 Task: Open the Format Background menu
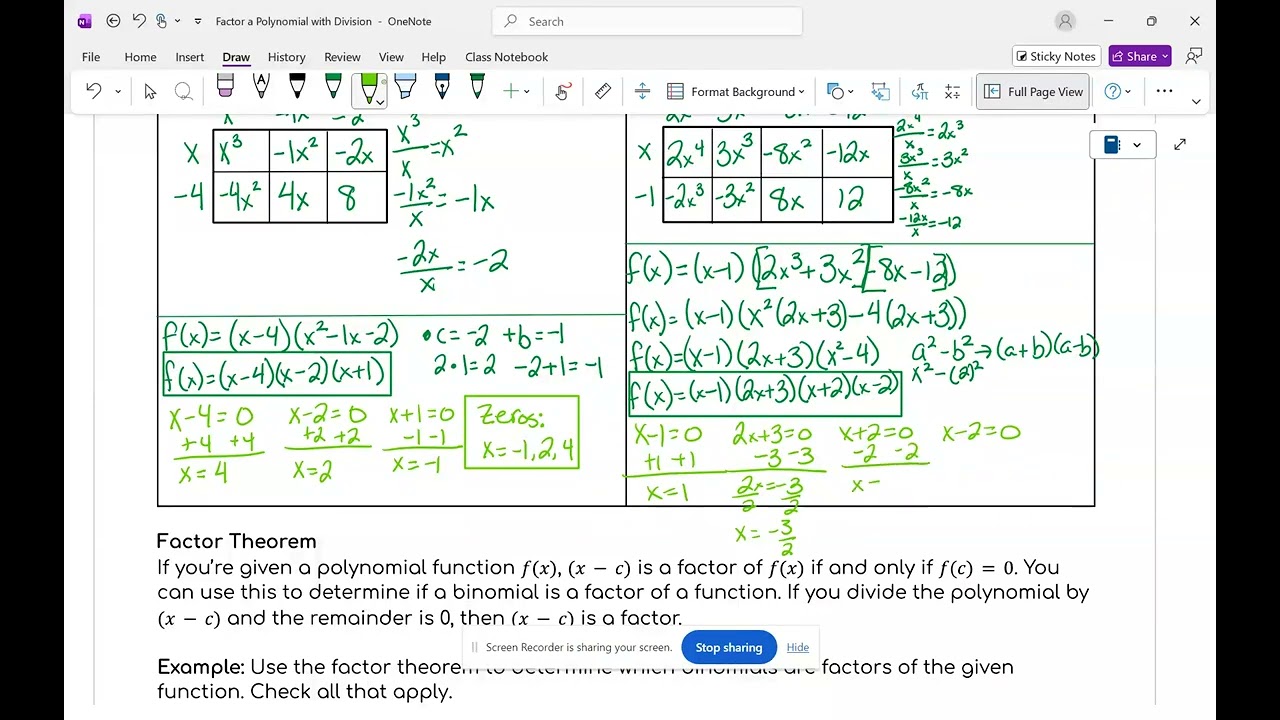tap(736, 91)
